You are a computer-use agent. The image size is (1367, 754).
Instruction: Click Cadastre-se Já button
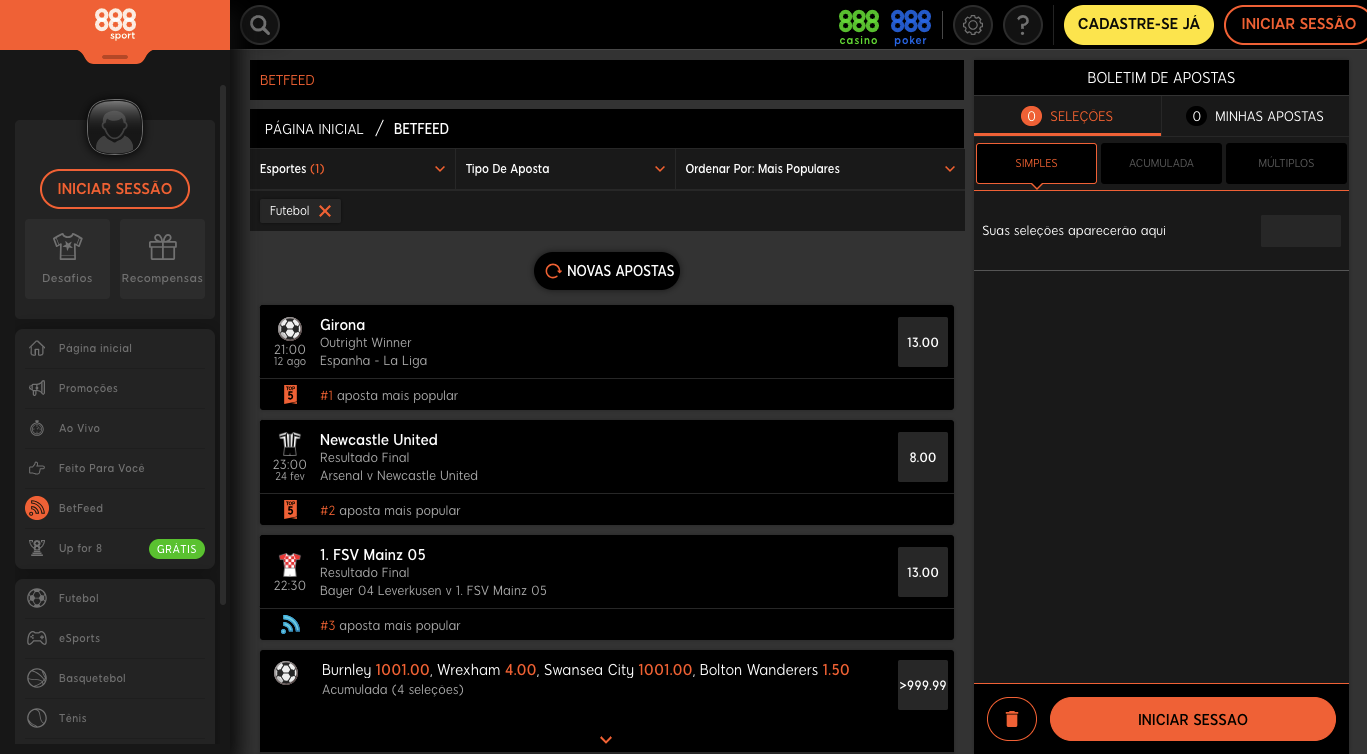pos(1138,25)
